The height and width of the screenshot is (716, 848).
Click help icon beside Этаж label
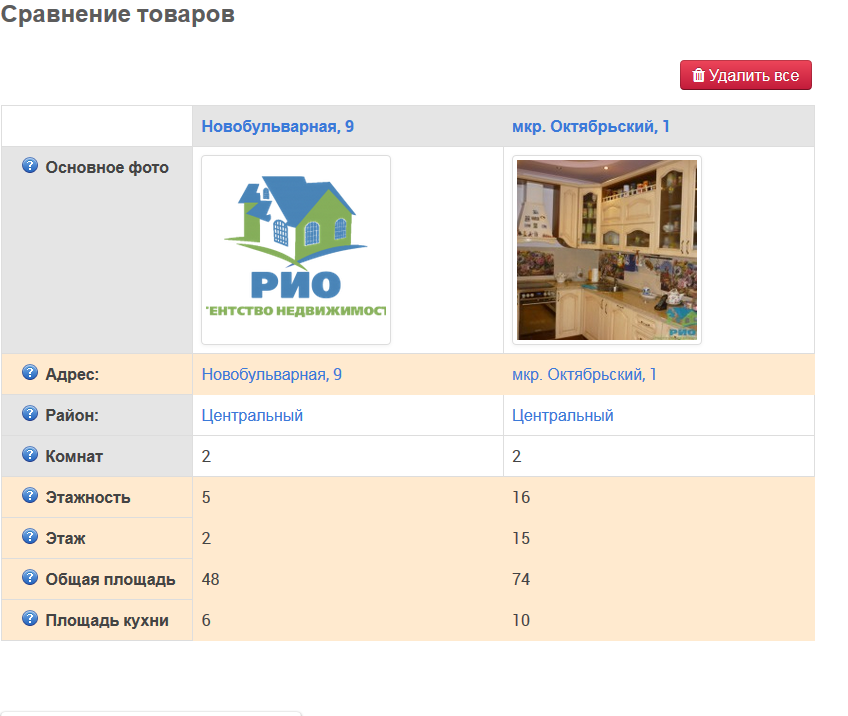(x=30, y=538)
